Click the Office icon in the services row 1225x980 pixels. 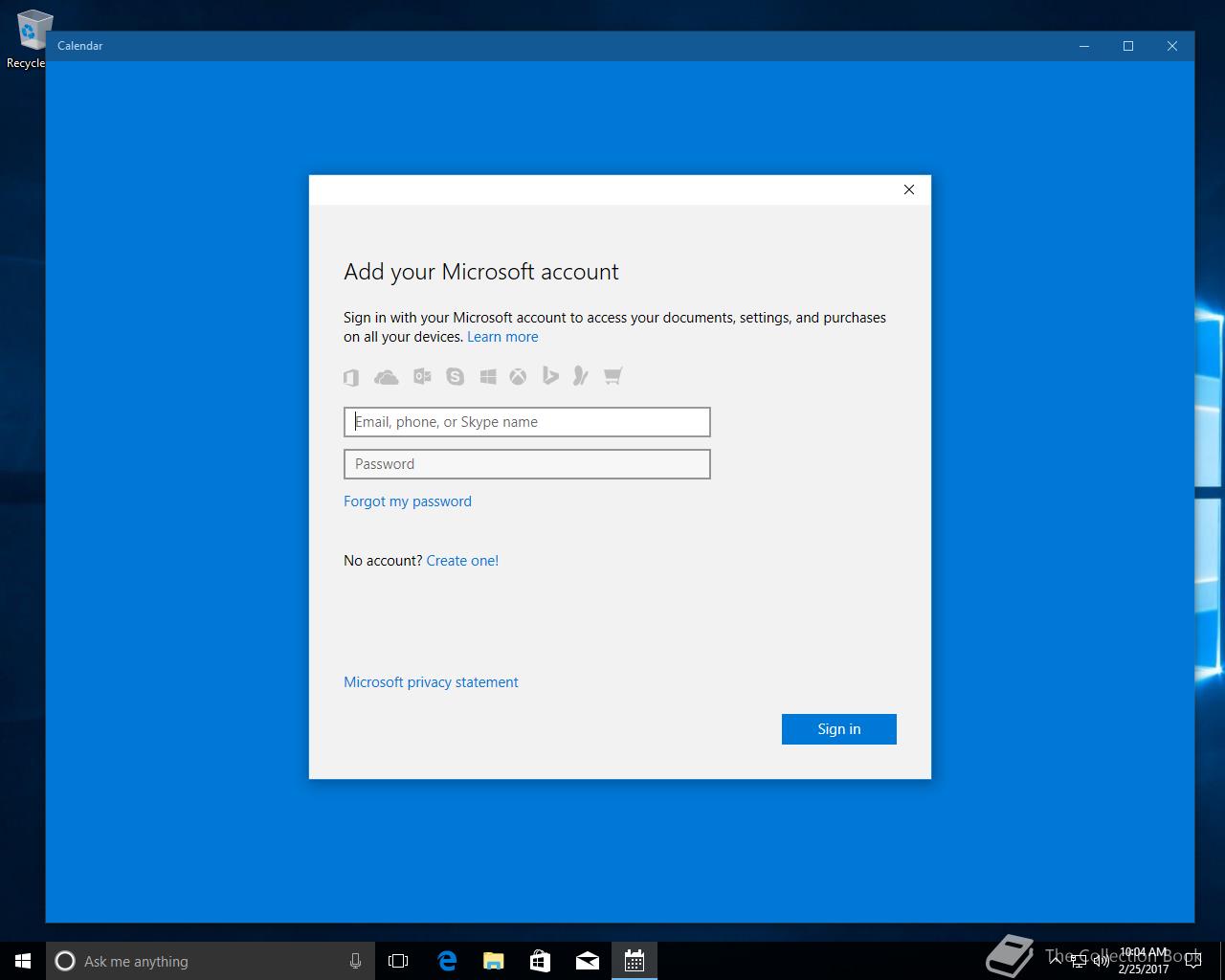[351, 377]
